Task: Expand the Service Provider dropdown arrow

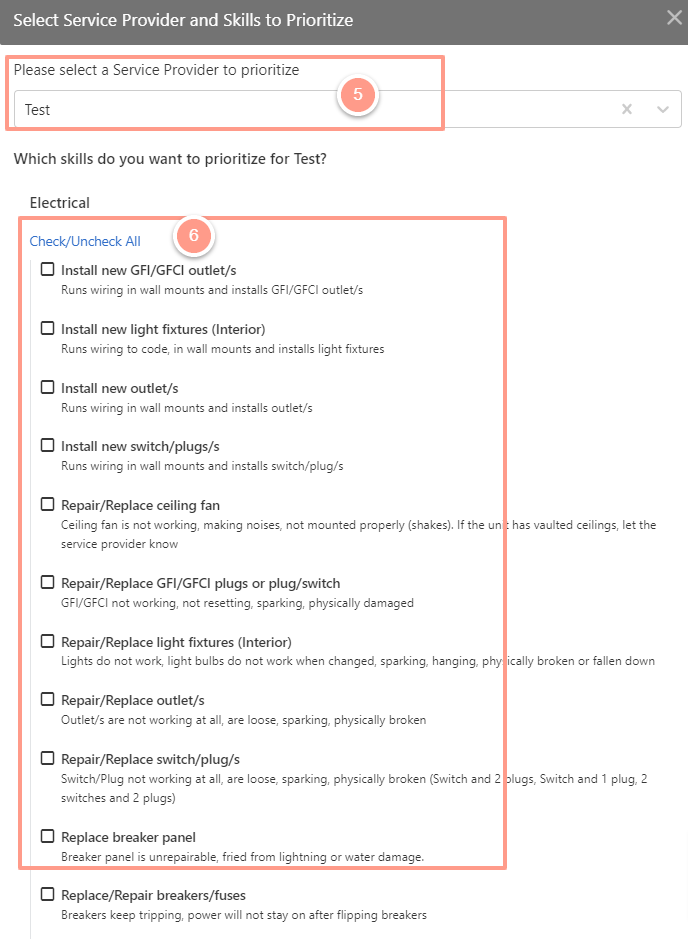Action: [662, 109]
